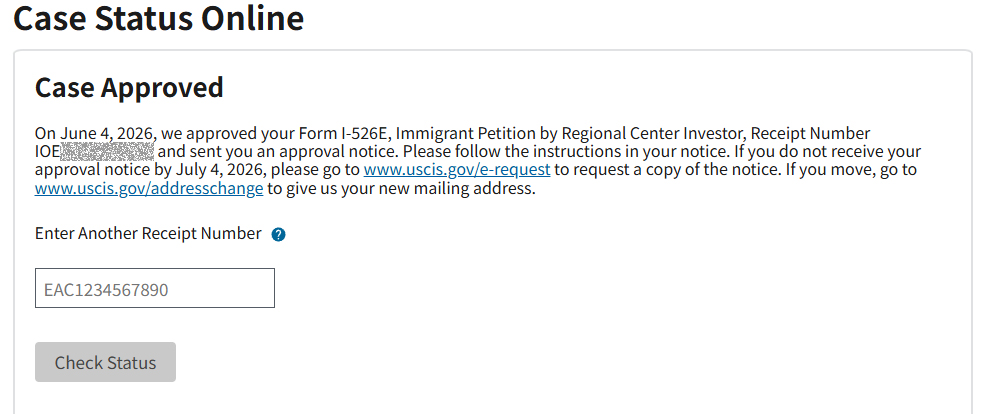Click the Case Status Online page heading
This screenshot has width=996, height=414.
[159, 18]
